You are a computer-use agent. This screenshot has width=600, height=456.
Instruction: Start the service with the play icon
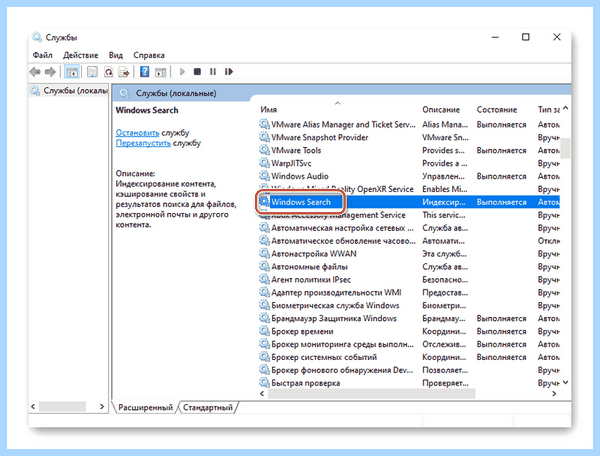[x=182, y=72]
